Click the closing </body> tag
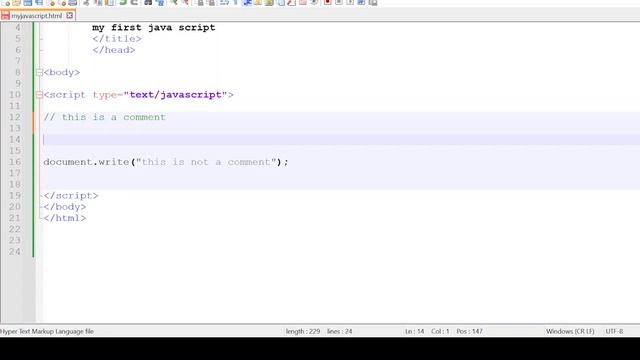The height and width of the screenshot is (360, 640). (x=65, y=207)
